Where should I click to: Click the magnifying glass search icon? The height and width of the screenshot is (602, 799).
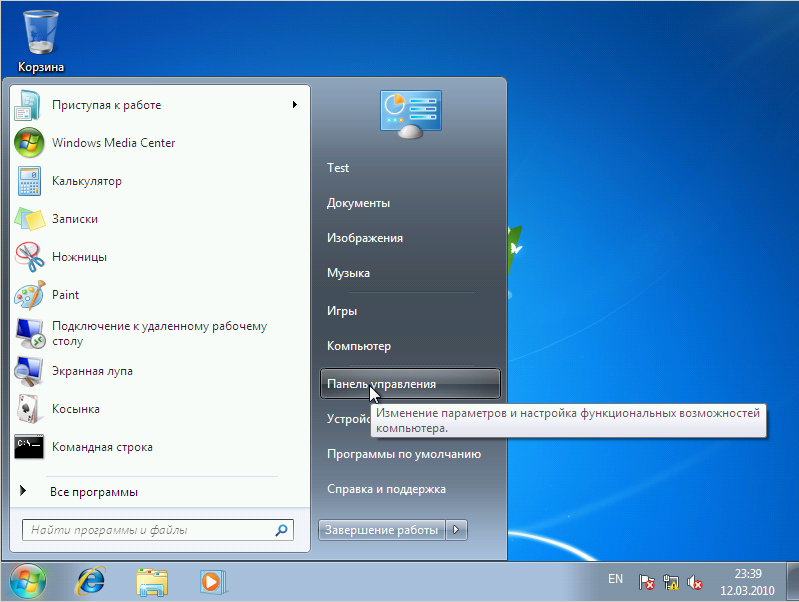pyautogui.click(x=281, y=531)
